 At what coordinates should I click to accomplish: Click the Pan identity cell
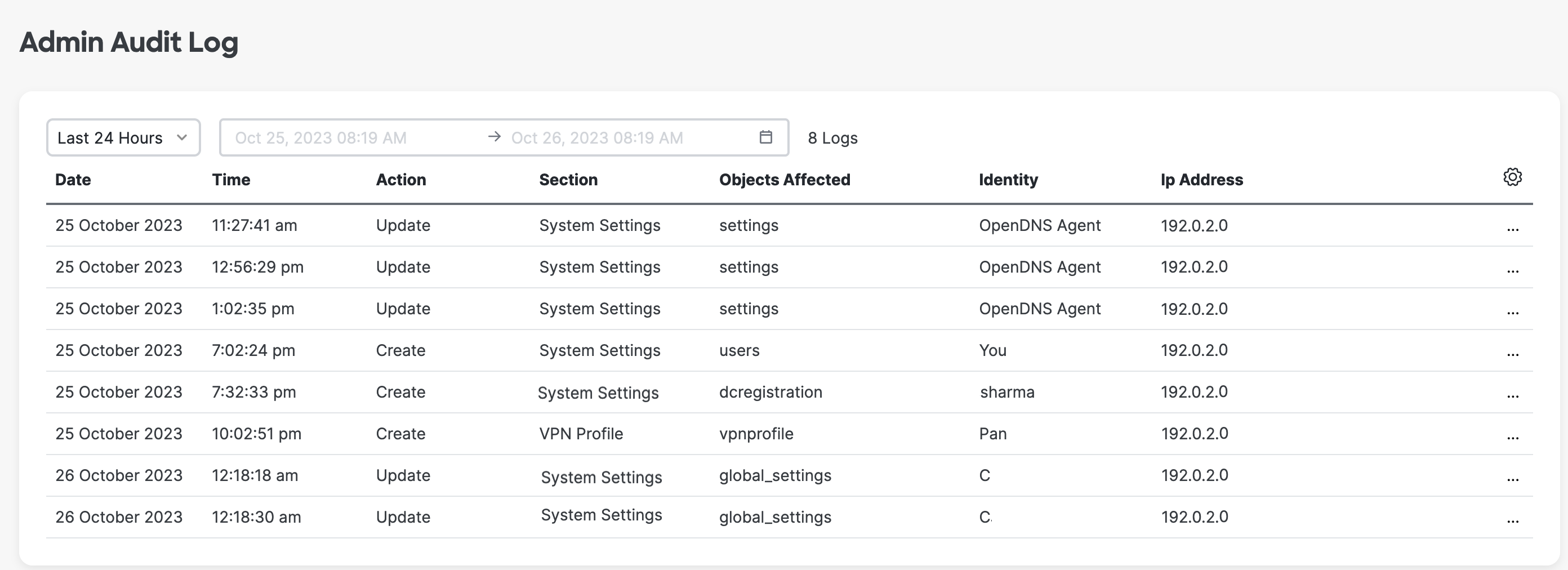click(993, 434)
